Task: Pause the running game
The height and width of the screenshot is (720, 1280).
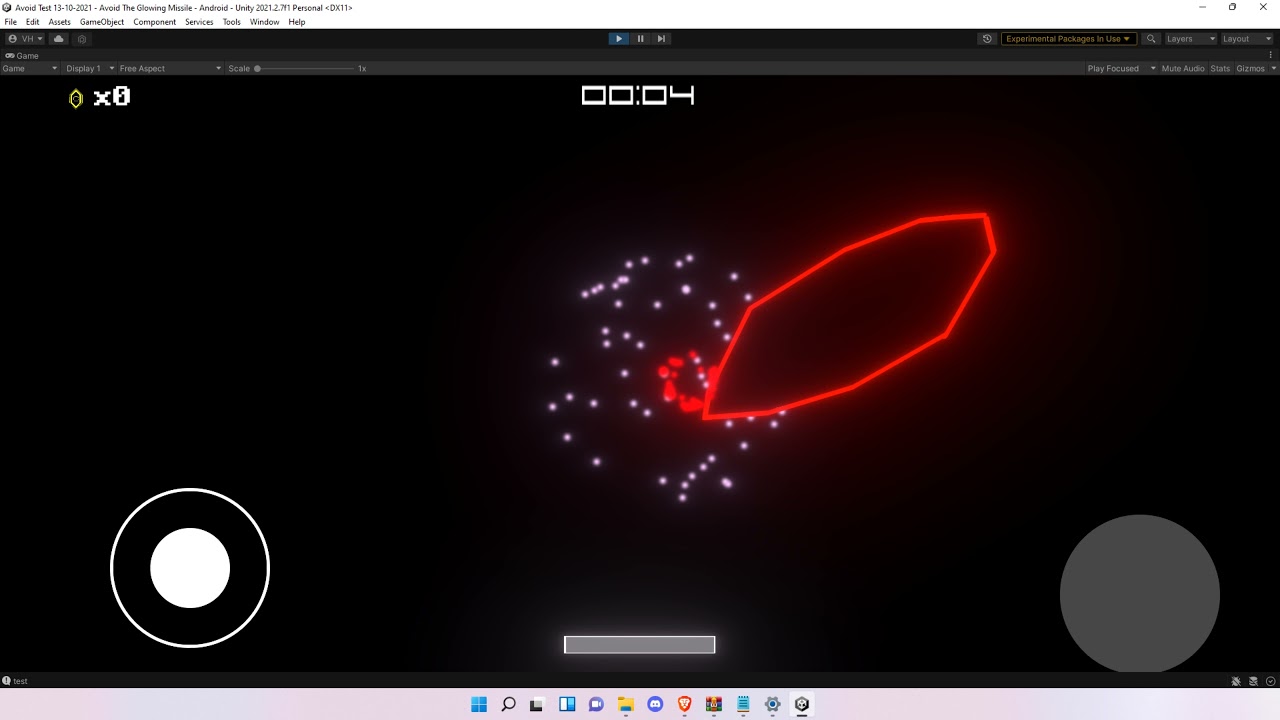Action: click(x=640, y=38)
